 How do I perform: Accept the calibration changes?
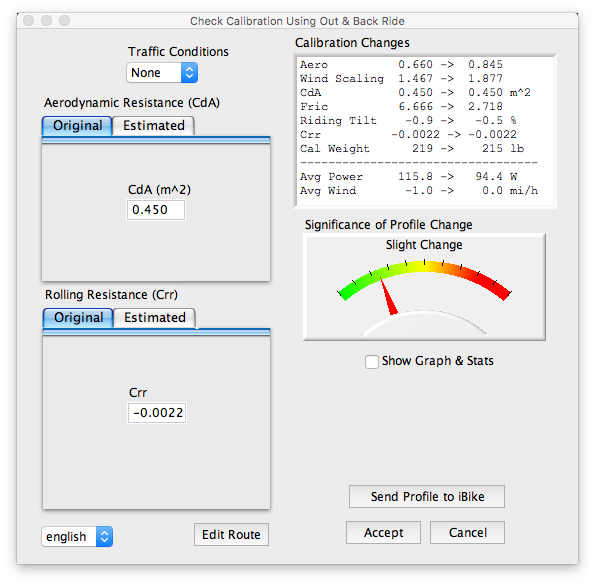pyautogui.click(x=383, y=533)
